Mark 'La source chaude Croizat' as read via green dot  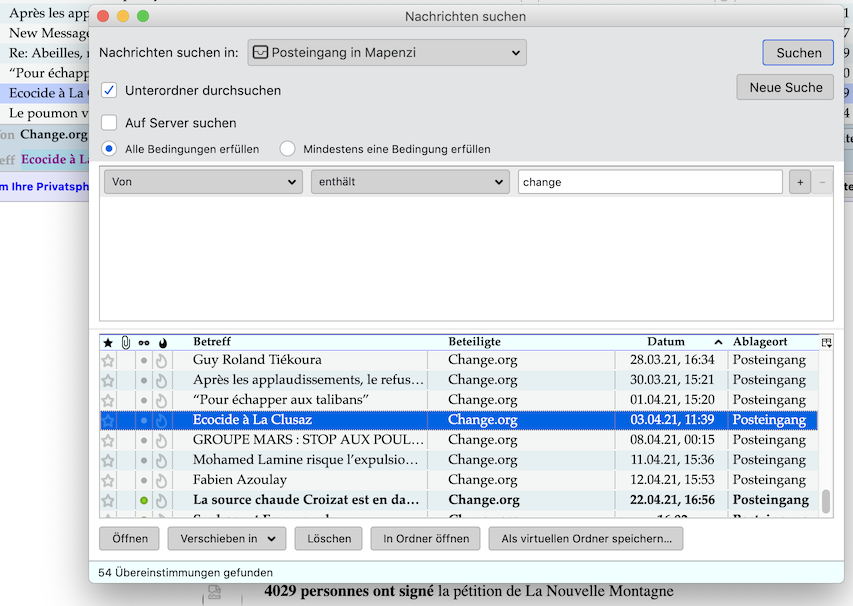144,500
